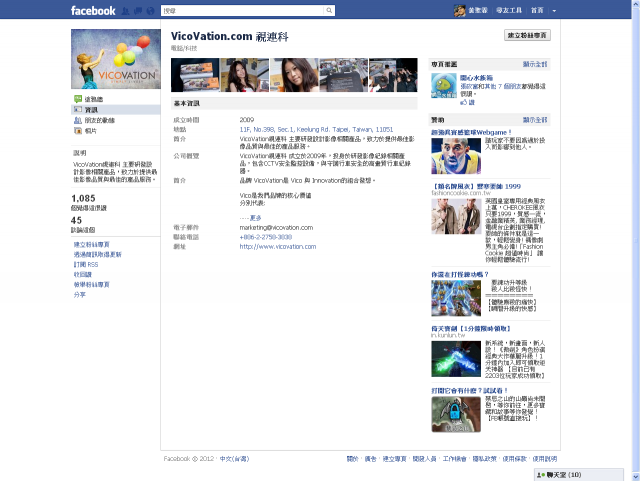Open the fourth photo thumbnail in strip

click(344, 75)
